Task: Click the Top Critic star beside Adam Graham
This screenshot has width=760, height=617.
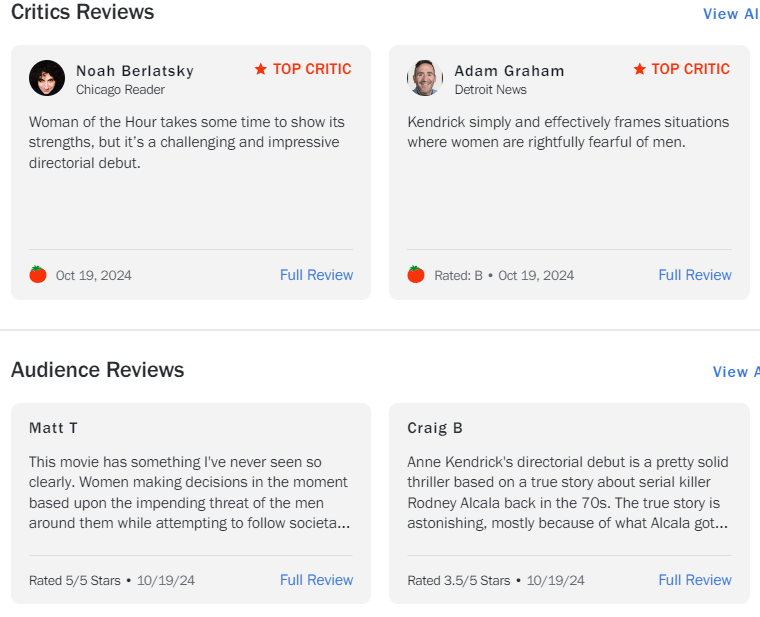Action: pyautogui.click(x=639, y=69)
